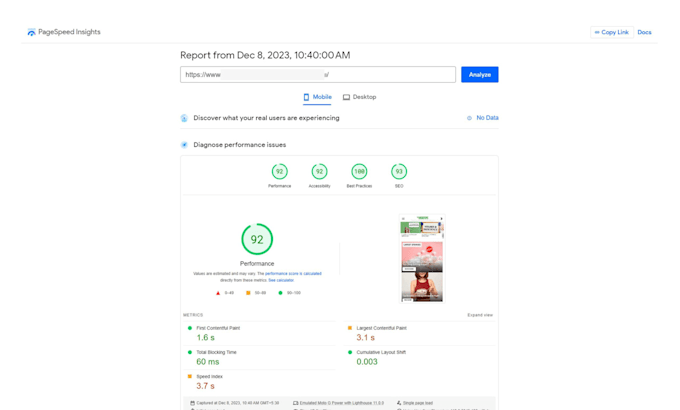
Task: Click the icon beside Single page load
Action: (399, 403)
